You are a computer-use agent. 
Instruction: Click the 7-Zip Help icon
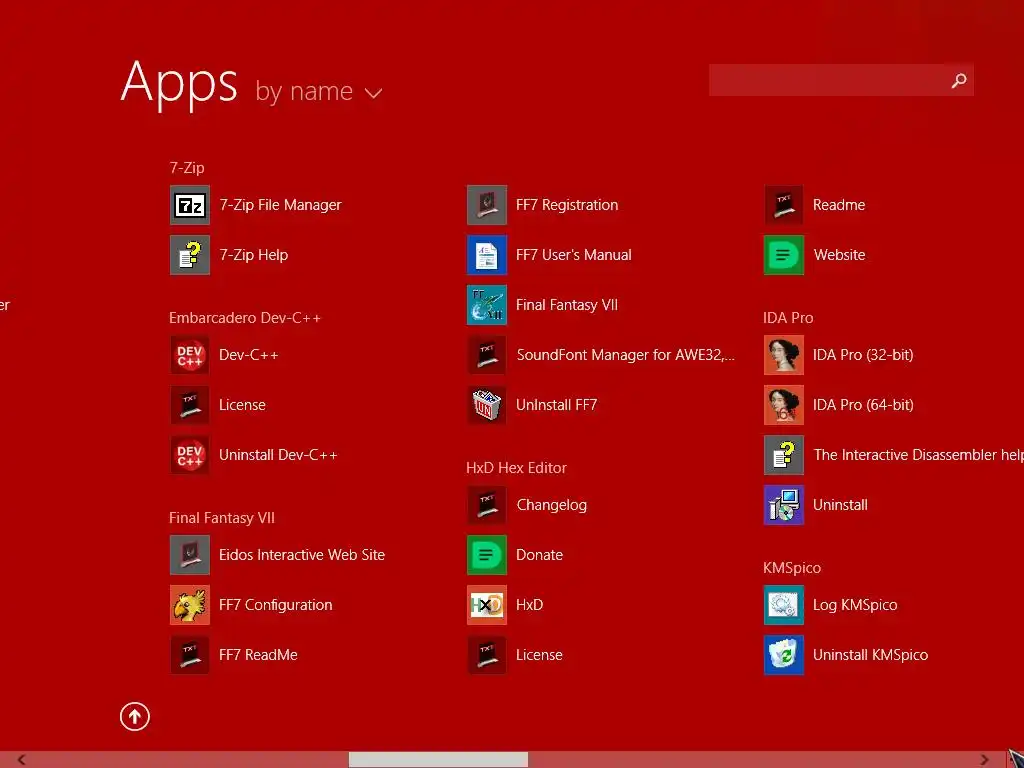pos(189,255)
